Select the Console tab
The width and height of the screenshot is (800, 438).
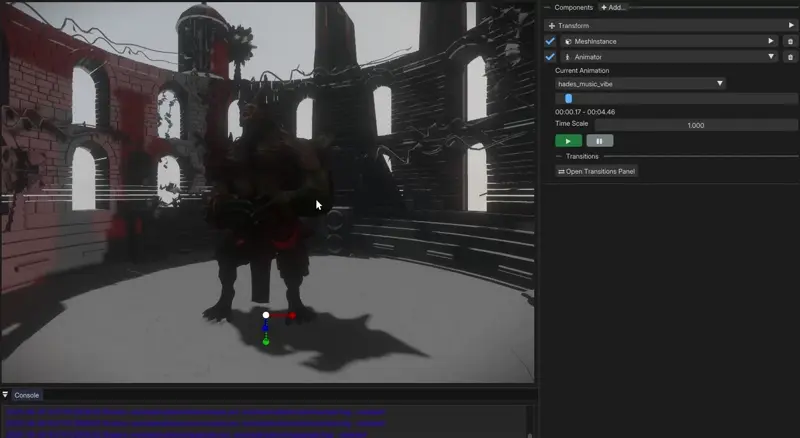[27, 395]
